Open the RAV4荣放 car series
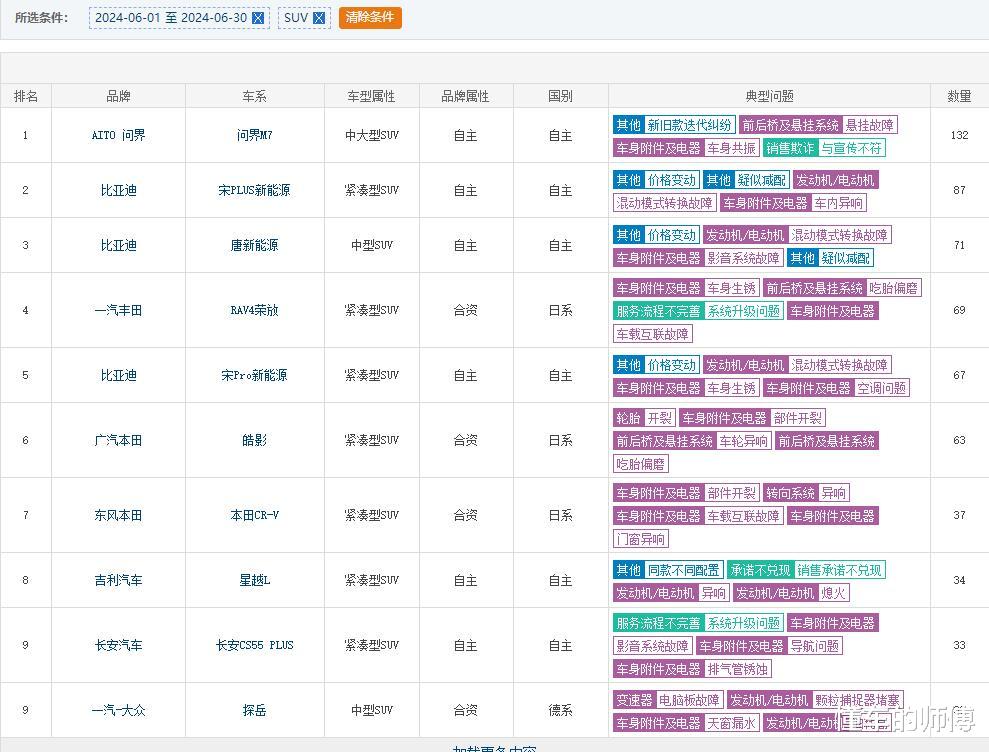 point(255,310)
